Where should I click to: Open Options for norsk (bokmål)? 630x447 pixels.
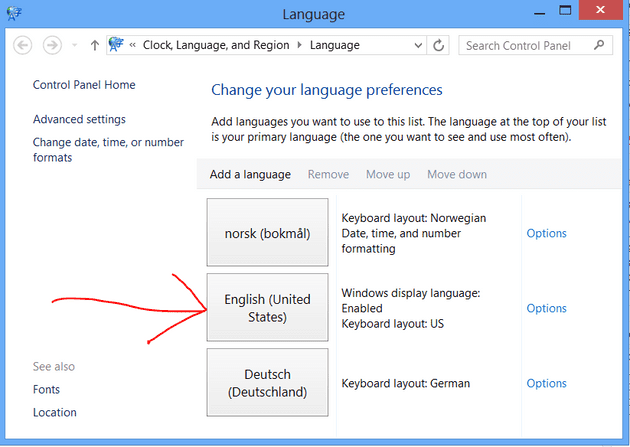coord(546,233)
